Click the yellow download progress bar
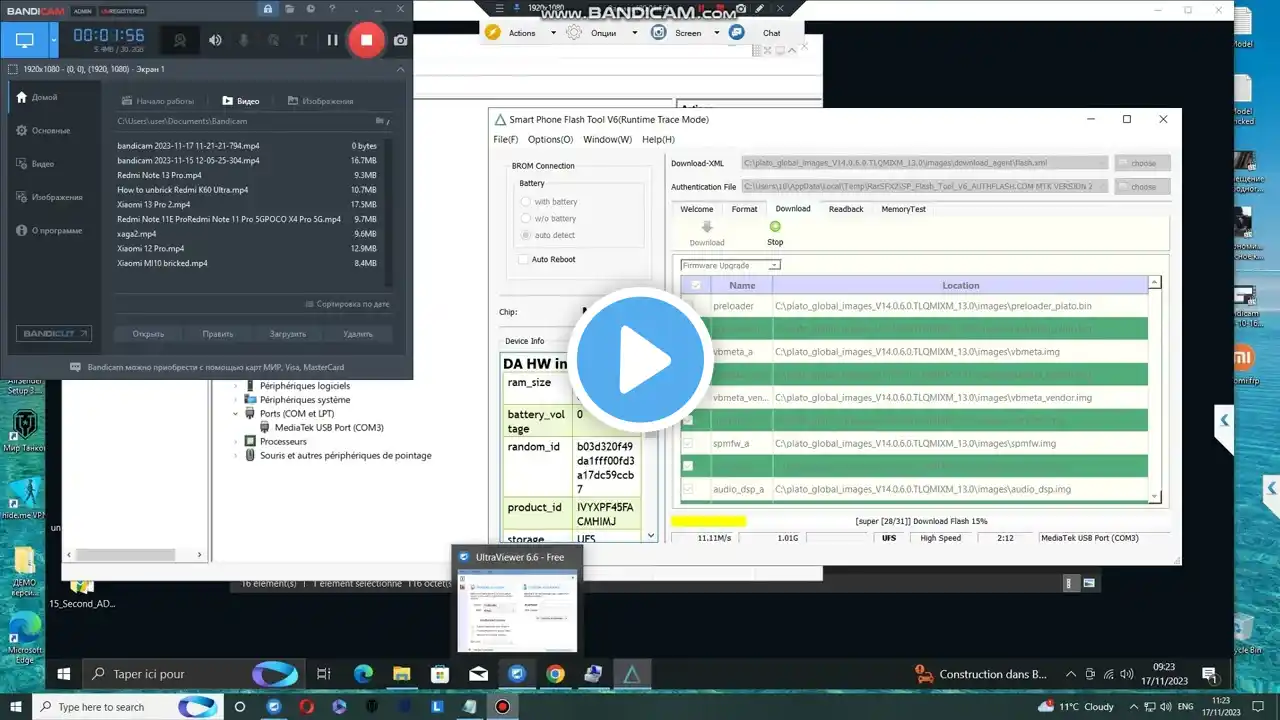This screenshot has height=720, width=1280. click(708, 521)
